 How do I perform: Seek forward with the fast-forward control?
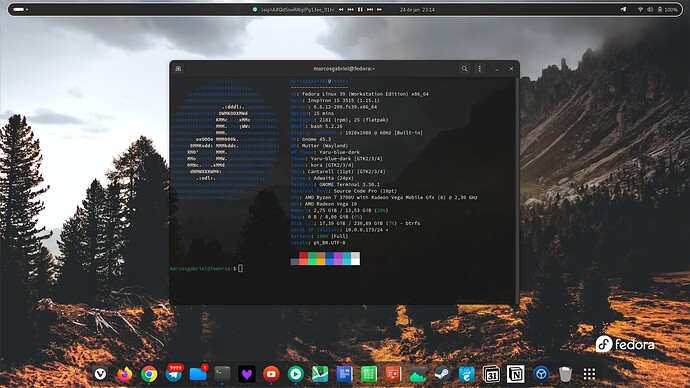(379, 9)
